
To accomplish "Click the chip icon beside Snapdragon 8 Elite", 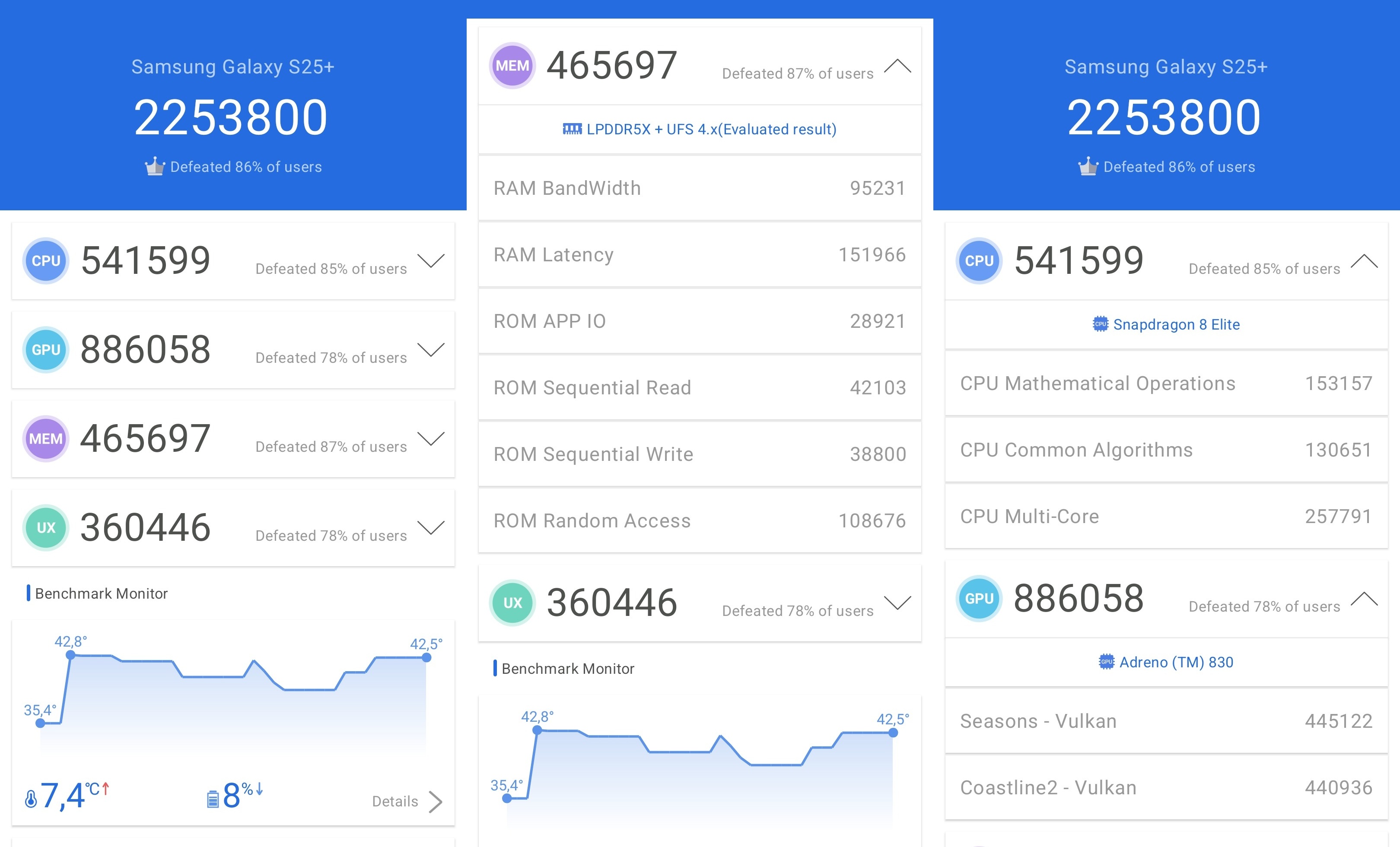I will point(1101,324).
